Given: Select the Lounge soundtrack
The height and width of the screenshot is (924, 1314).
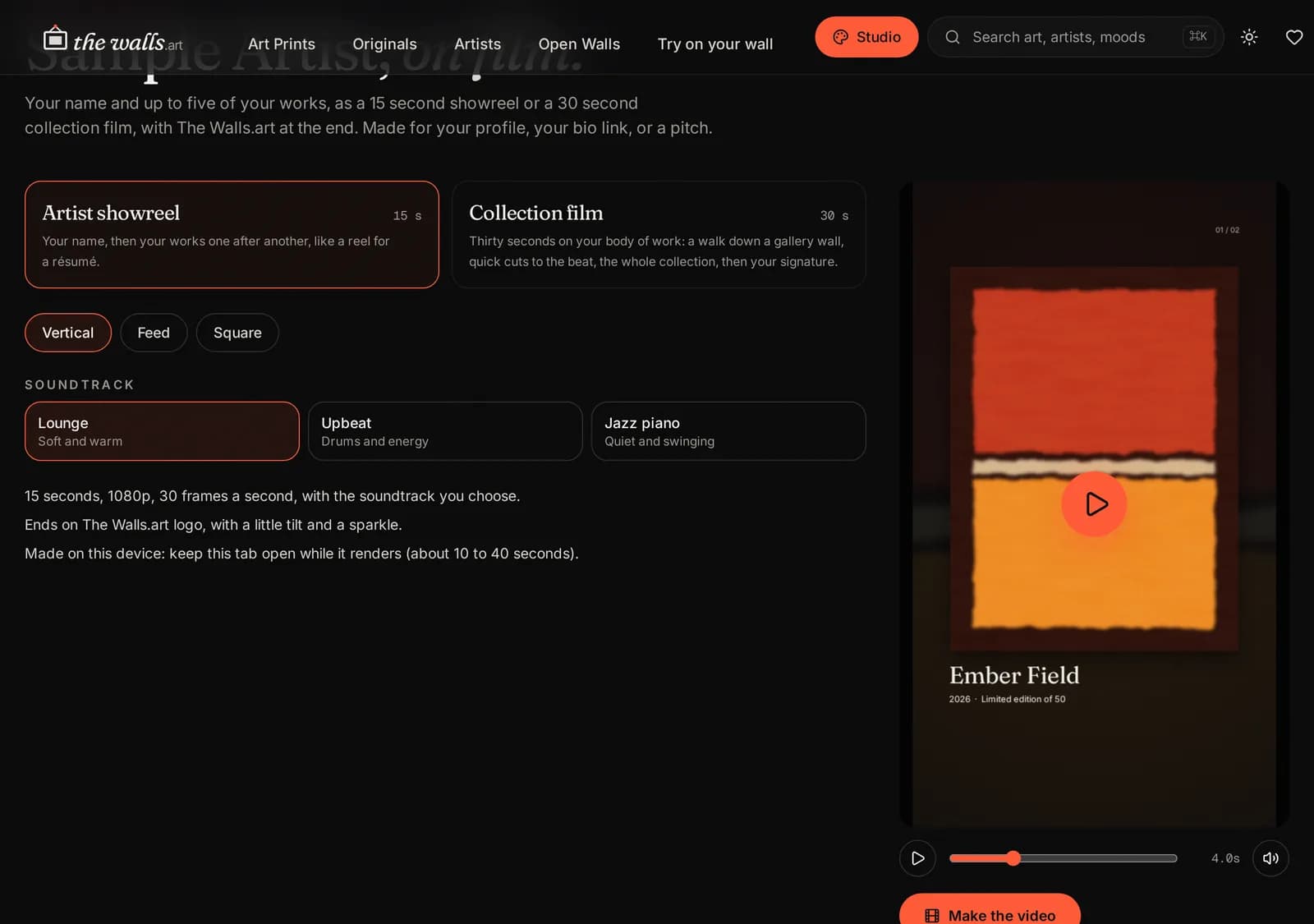Looking at the screenshot, I should (x=162, y=431).
